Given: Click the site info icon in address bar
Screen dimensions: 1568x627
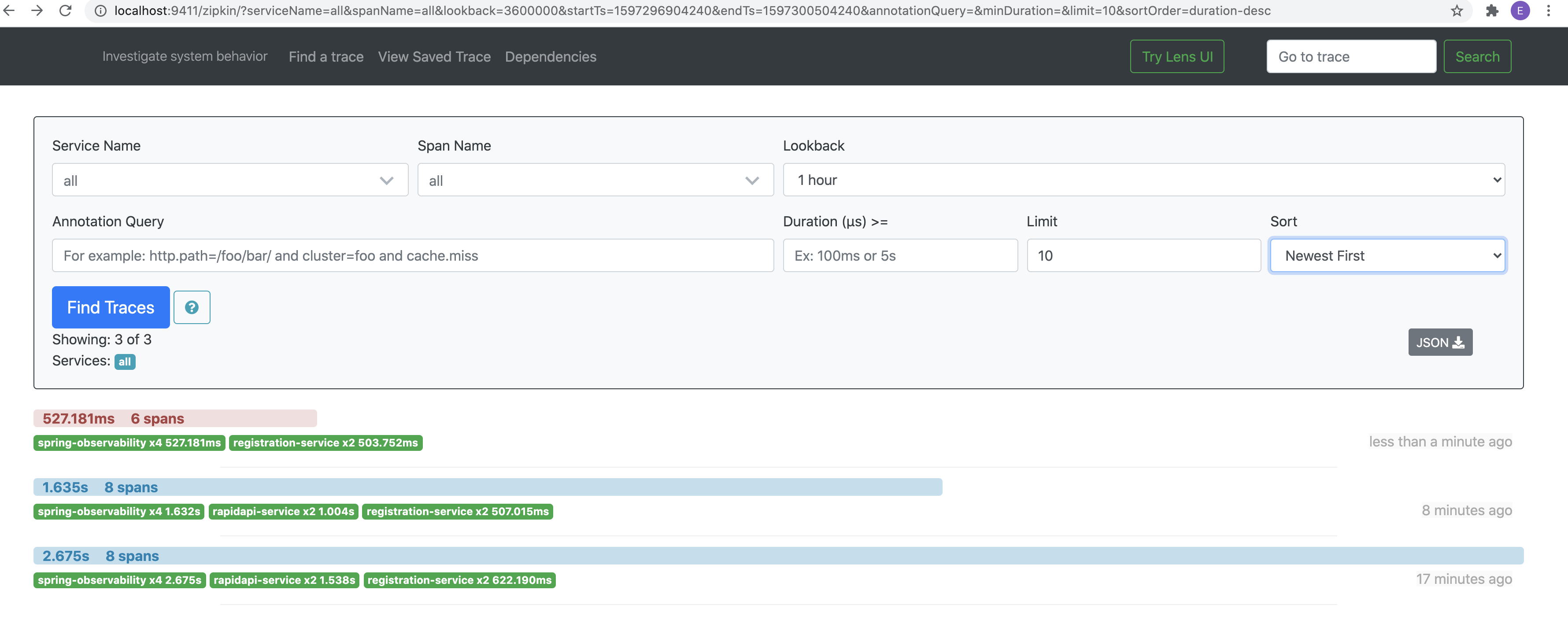Looking at the screenshot, I should (x=101, y=11).
